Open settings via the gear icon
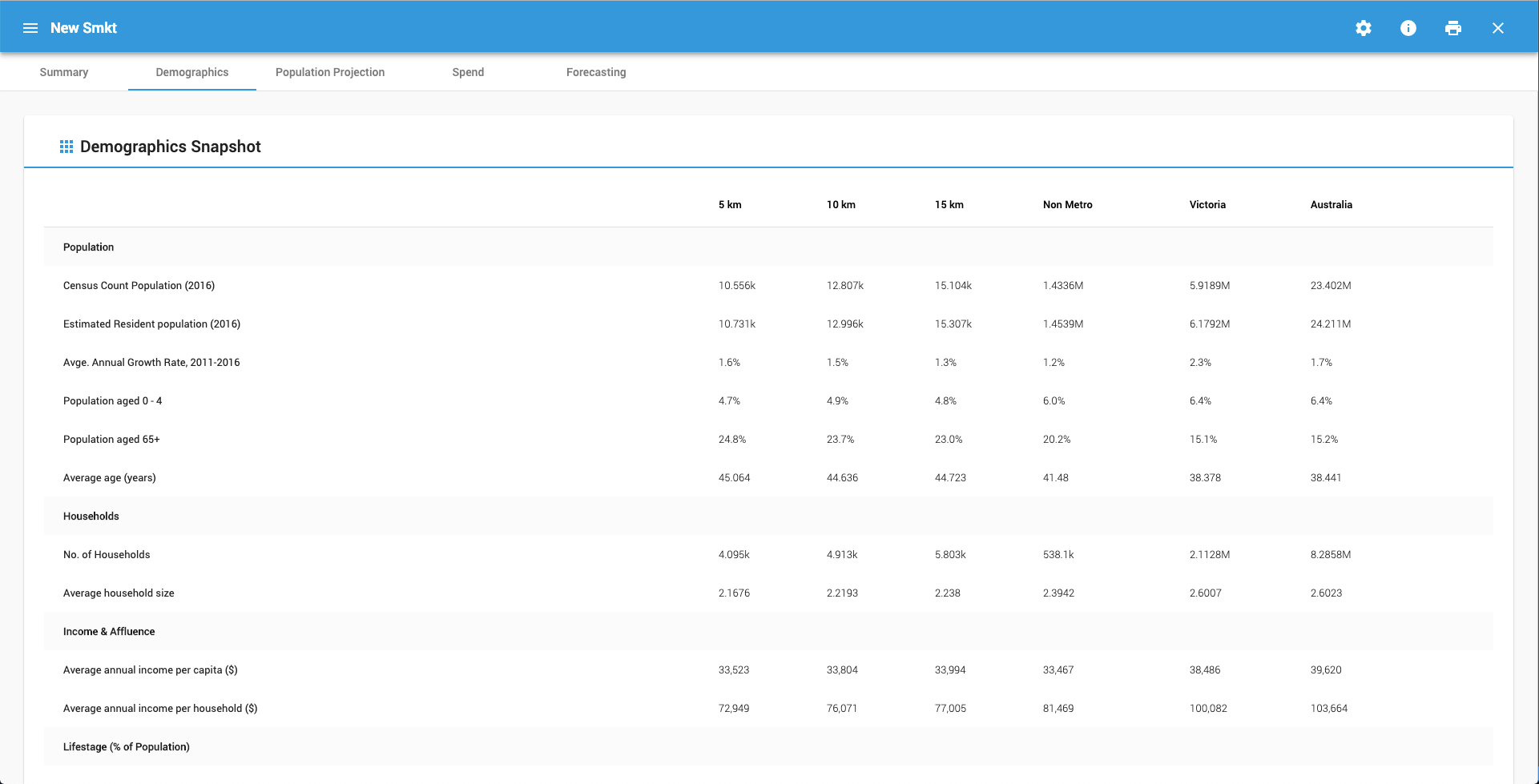This screenshot has height=784, width=1539. point(1364,28)
